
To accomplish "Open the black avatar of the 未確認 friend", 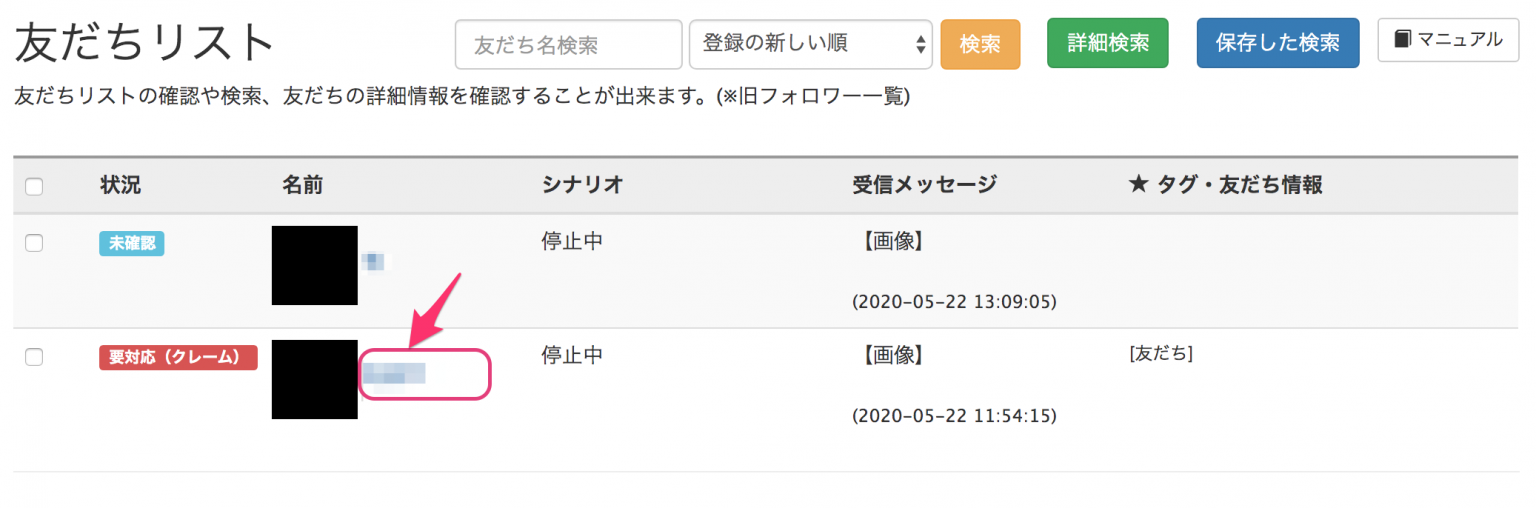I will point(314,265).
